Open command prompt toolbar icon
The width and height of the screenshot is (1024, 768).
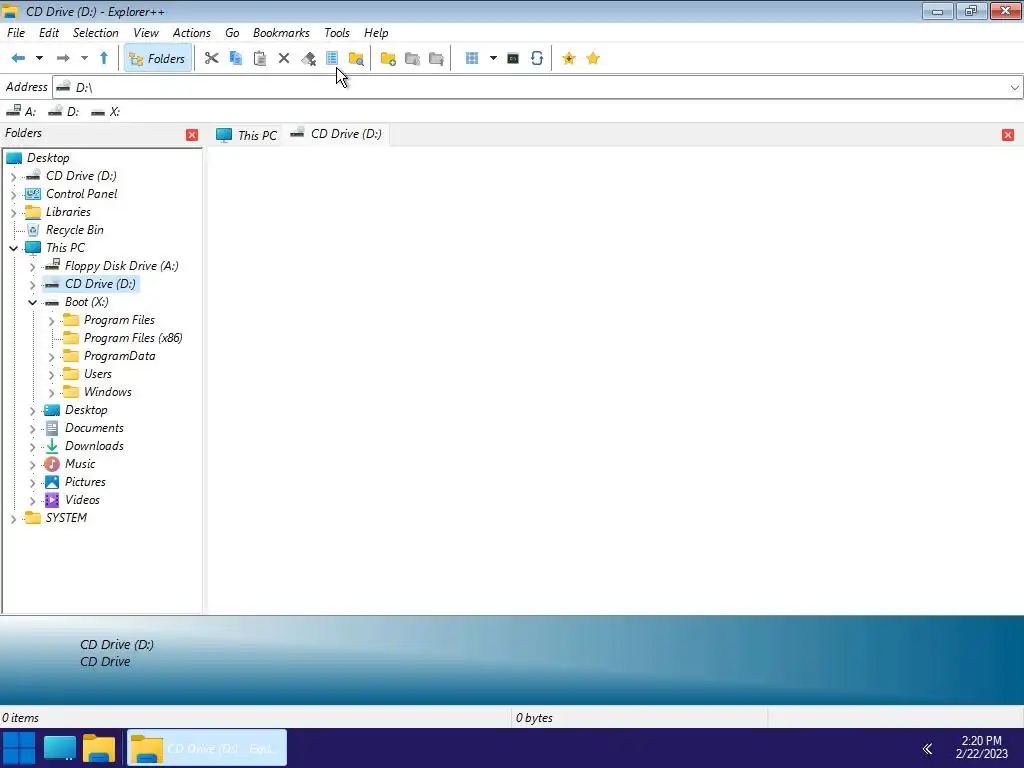513,59
